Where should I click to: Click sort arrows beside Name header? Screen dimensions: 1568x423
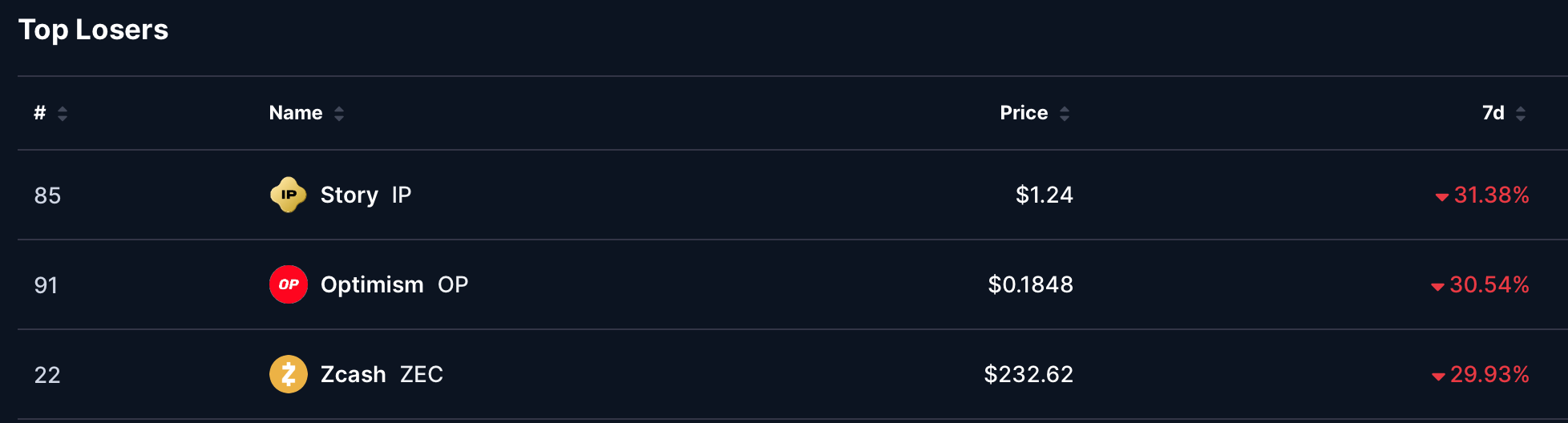(339, 114)
